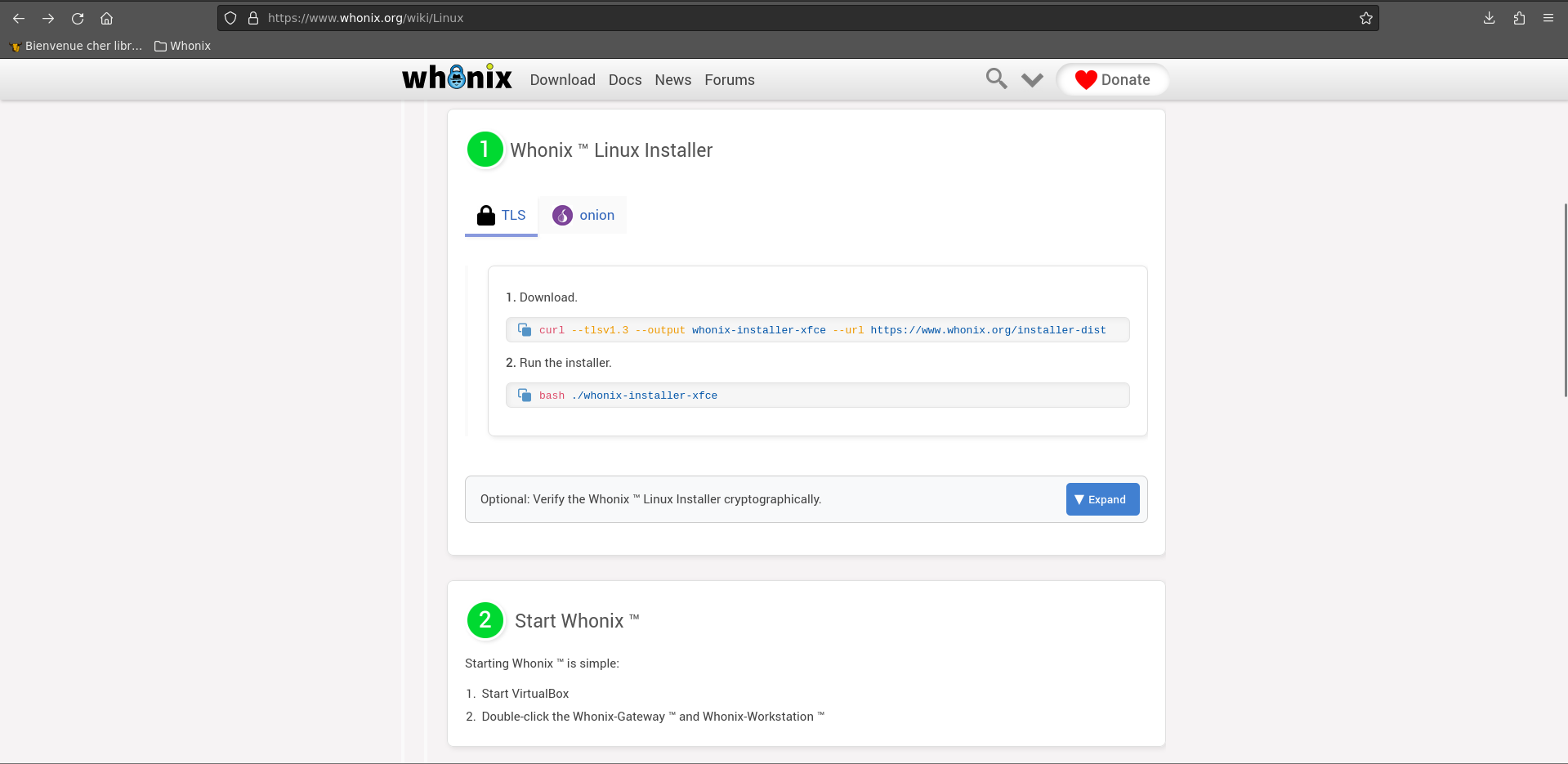This screenshot has height=764, width=1568.
Task: Open the News menu item
Action: [672, 80]
